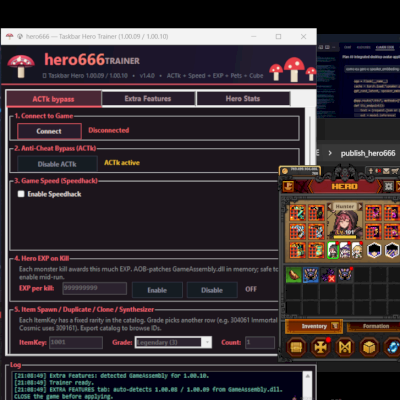Switch to the game's Inventory tab
The image size is (400, 400).
314,326
